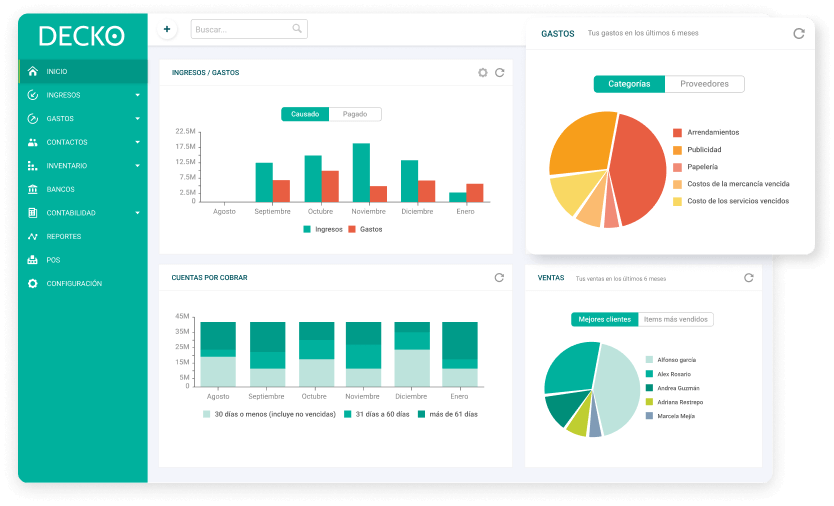The image size is (834, 506).
Task: Refresh the Ventas panel
Action: (748, 277)
